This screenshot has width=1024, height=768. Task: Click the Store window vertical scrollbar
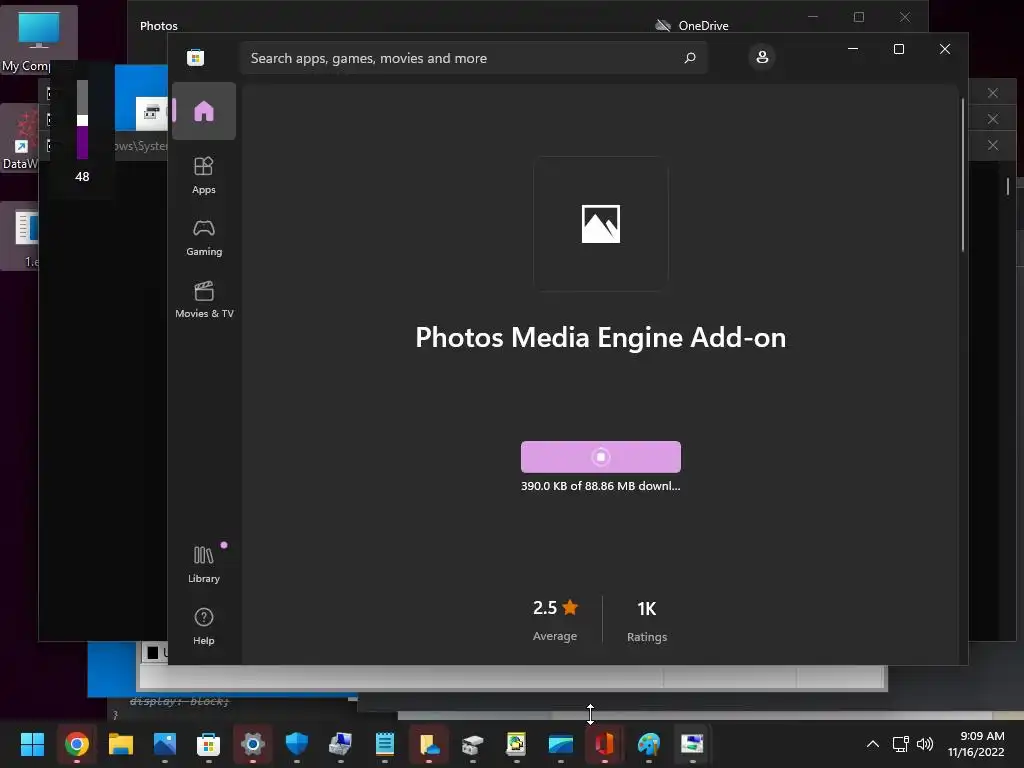(963, 175)
